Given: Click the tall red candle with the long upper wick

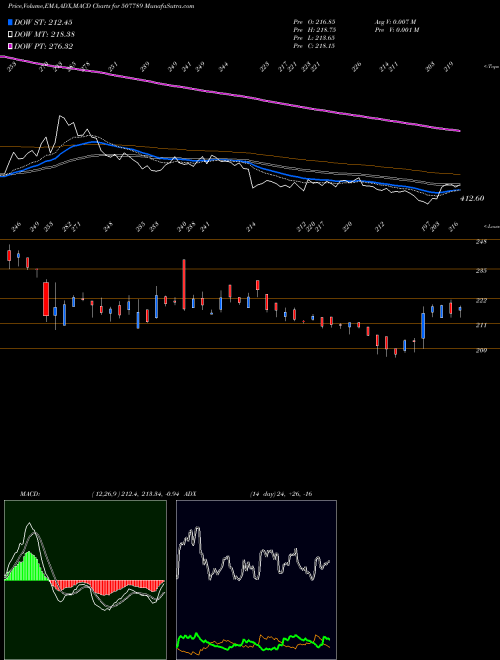Looking at the screenshot, I should tap(184, 285).
